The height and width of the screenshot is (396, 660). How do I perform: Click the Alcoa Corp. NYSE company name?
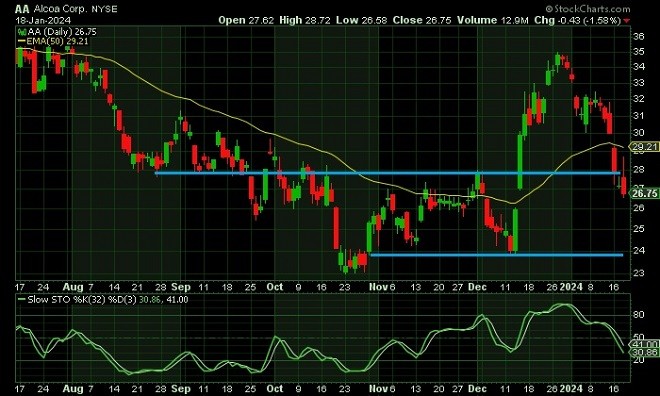76,9
